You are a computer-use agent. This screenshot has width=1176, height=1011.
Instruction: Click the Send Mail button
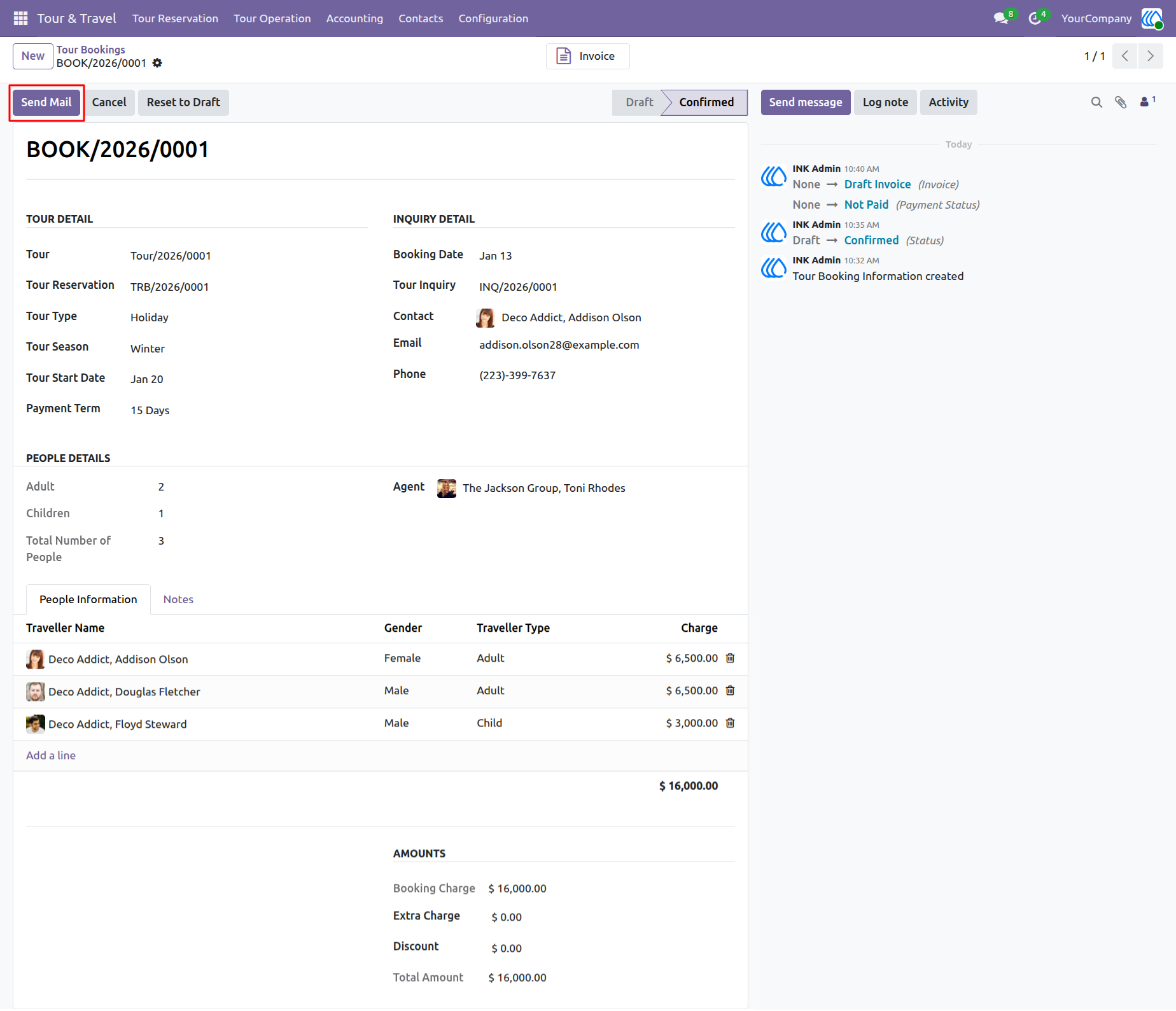pyautogui.click(x=46, y=102)
